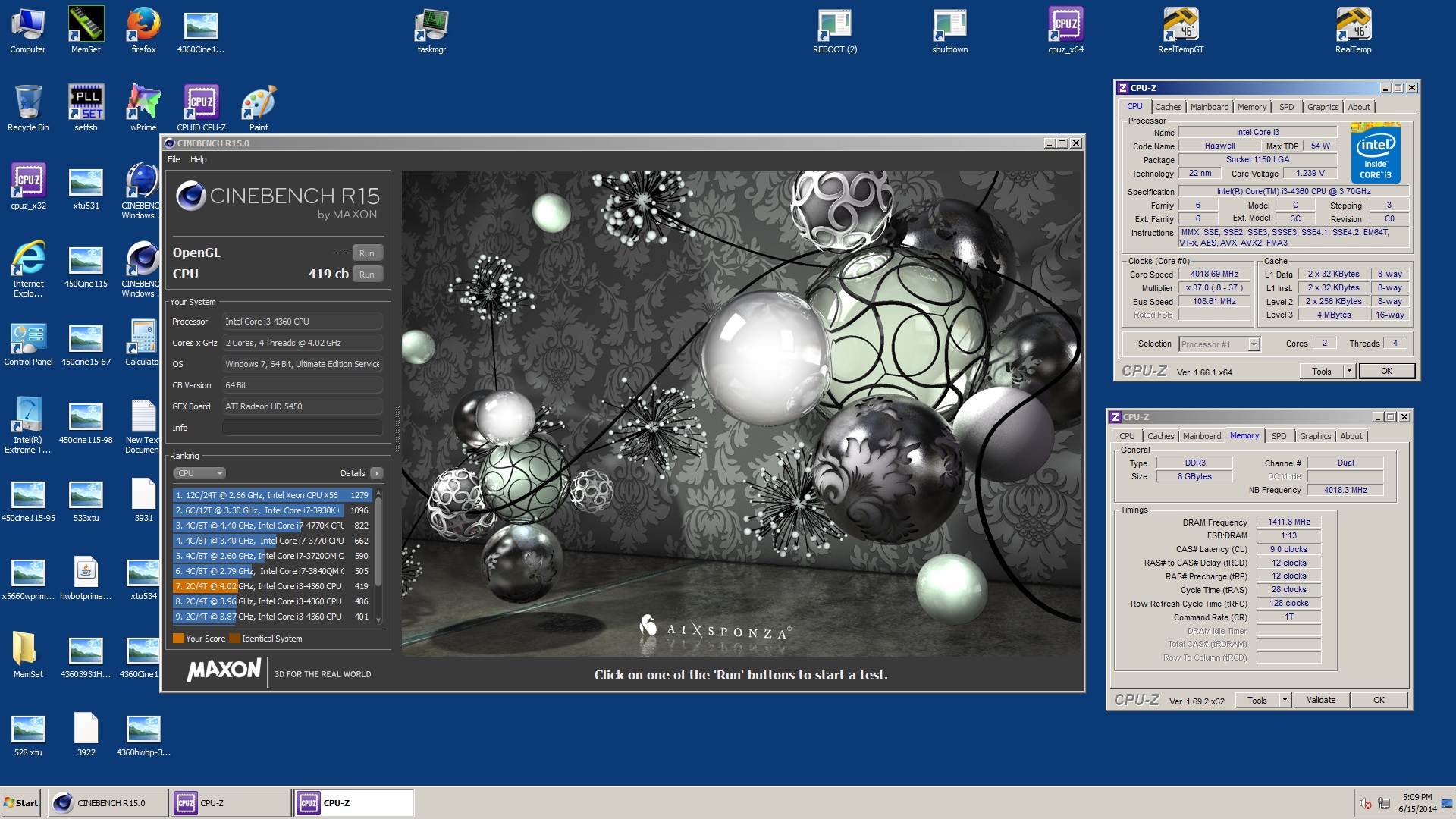Open Processor #1 selection dropdown
Image resolution: width=1456 pixels, height=819 pixels.
[1219, 344]
